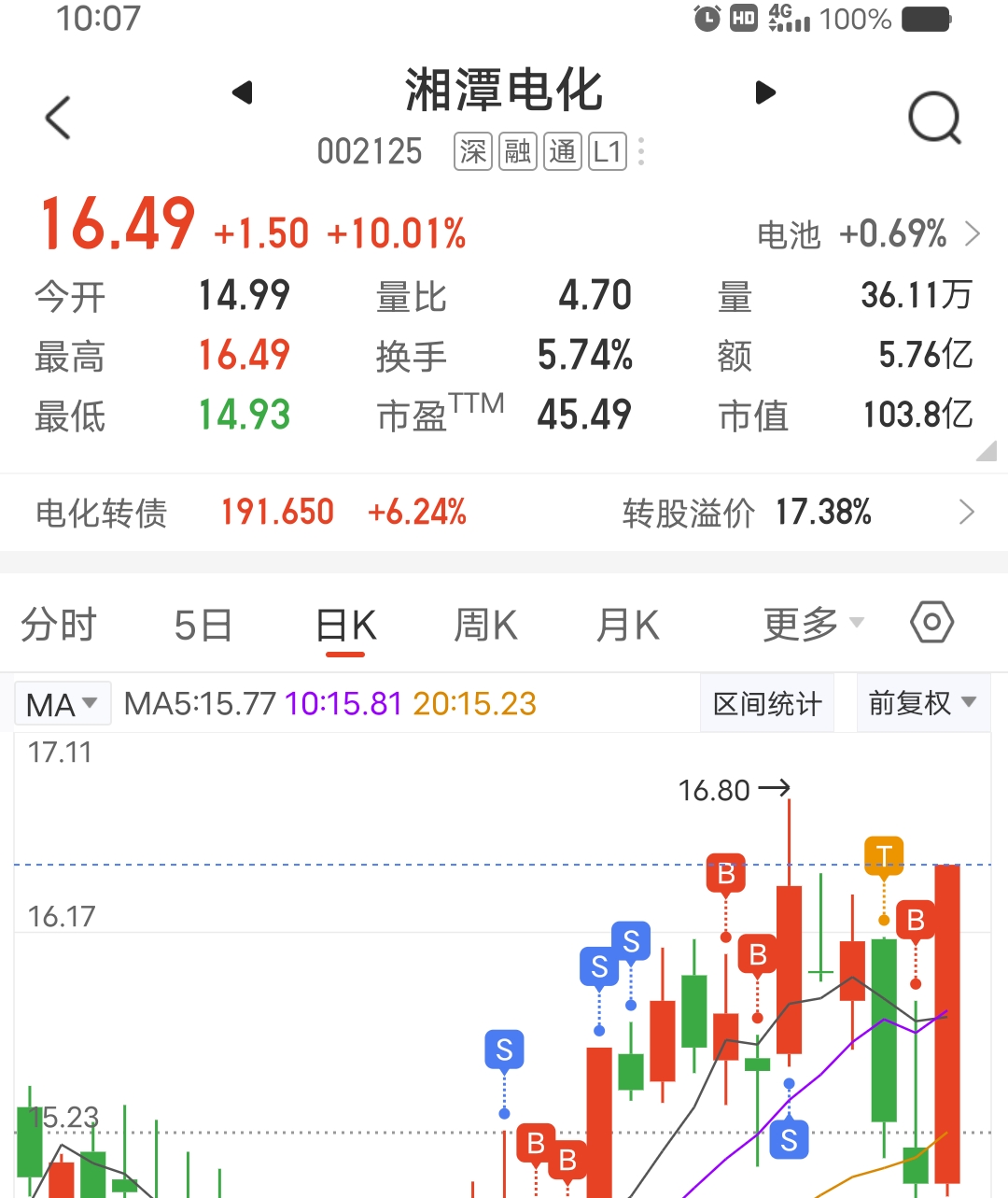Tap the orange T marker on the chart

[x=884, y=855]
